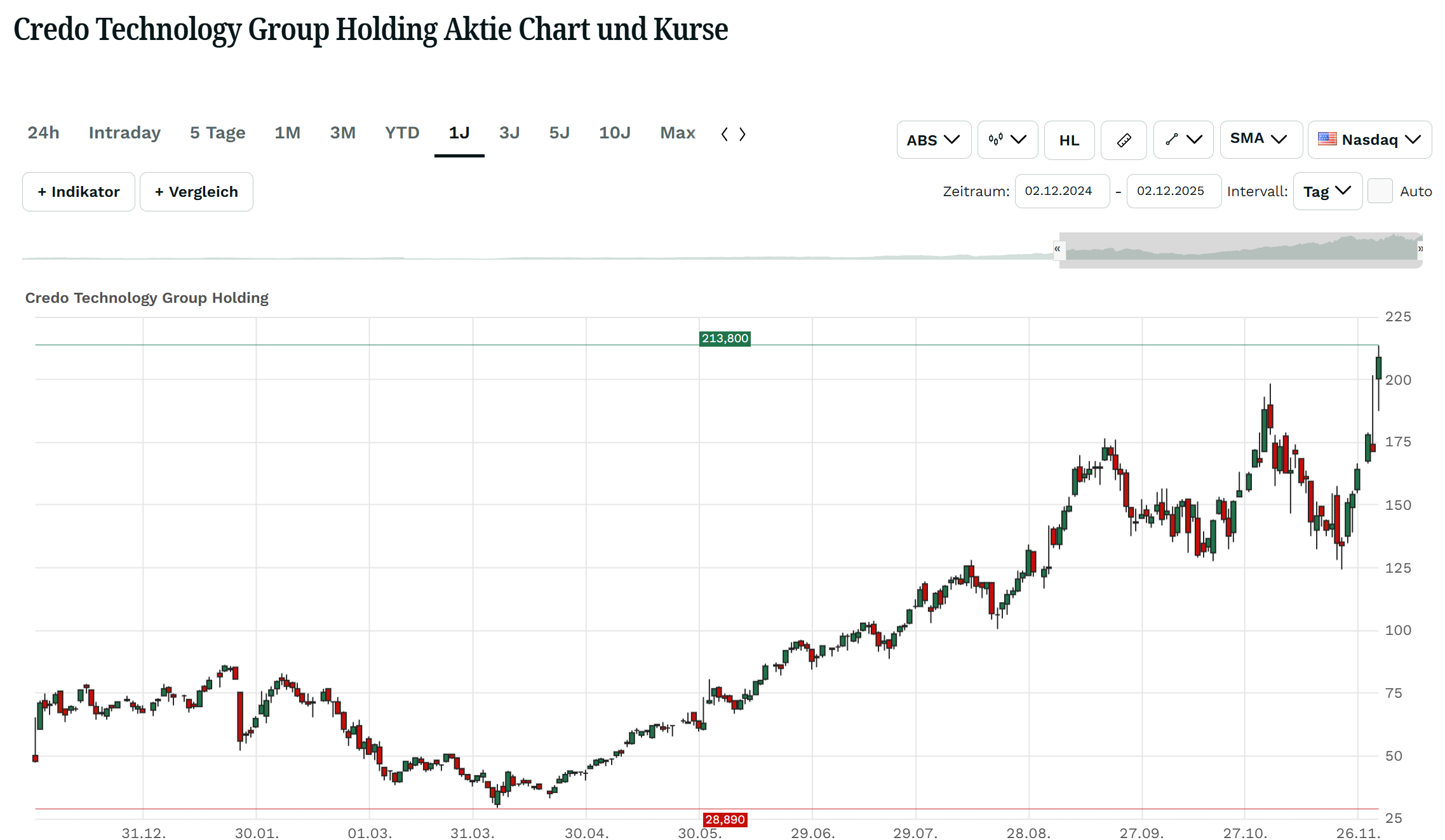
Task: Open the candlestick chart type menu
Action: click(1007, 140)
